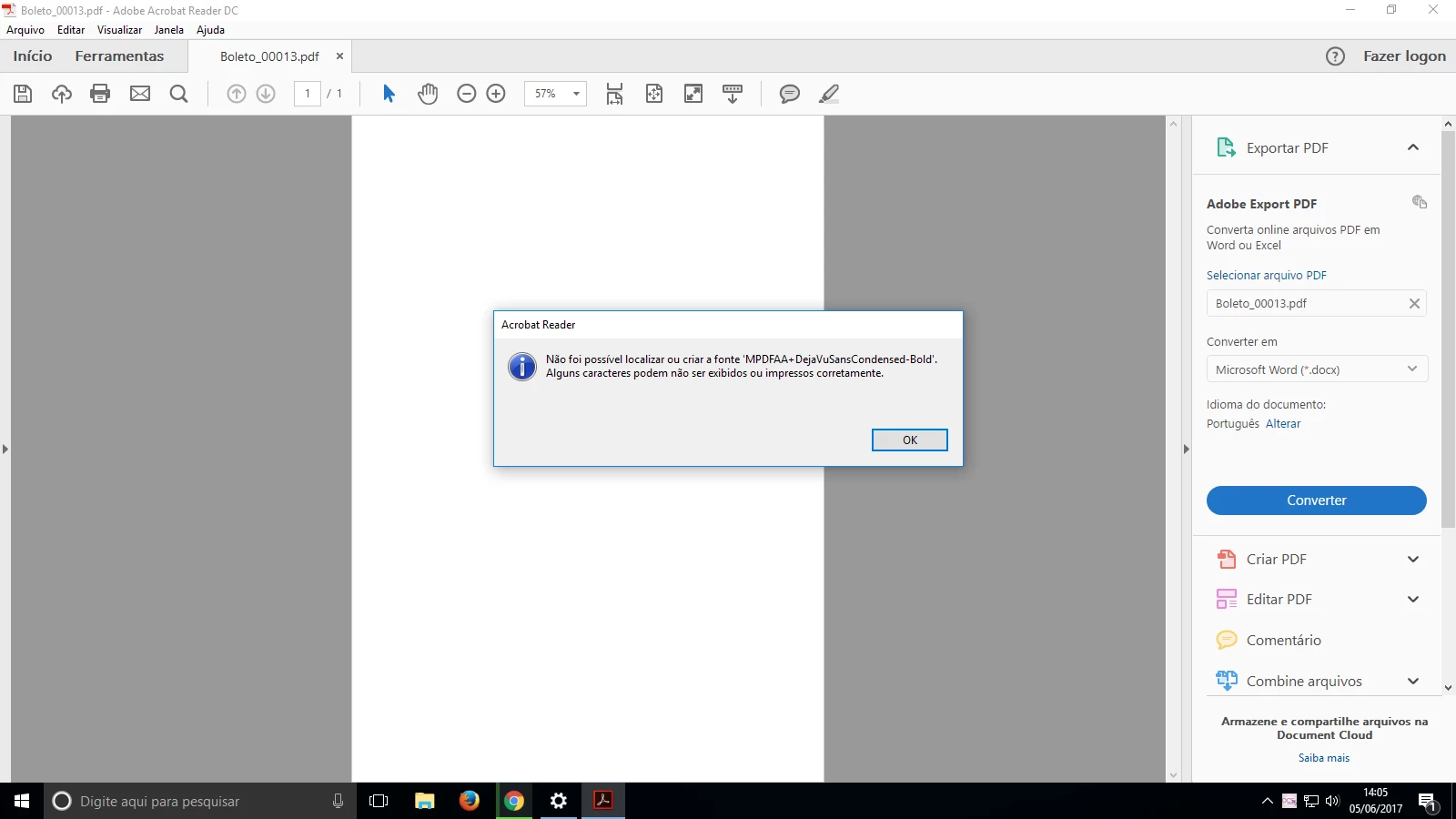Open Windows Settings gear in taskbar

[559, 801]
